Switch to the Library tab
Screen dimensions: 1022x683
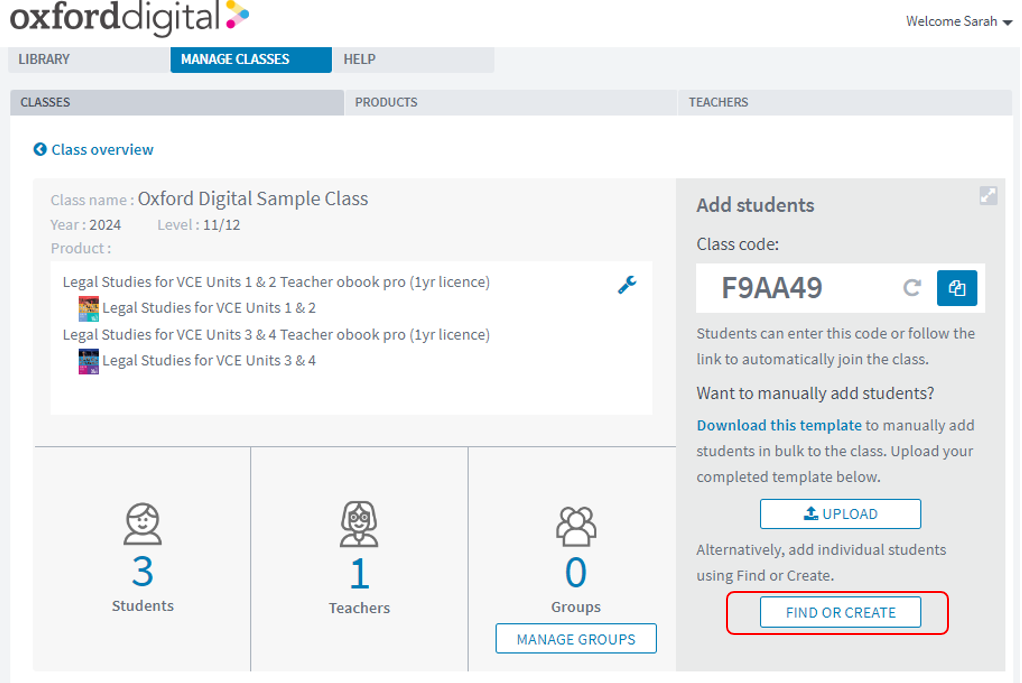[89, 59]
